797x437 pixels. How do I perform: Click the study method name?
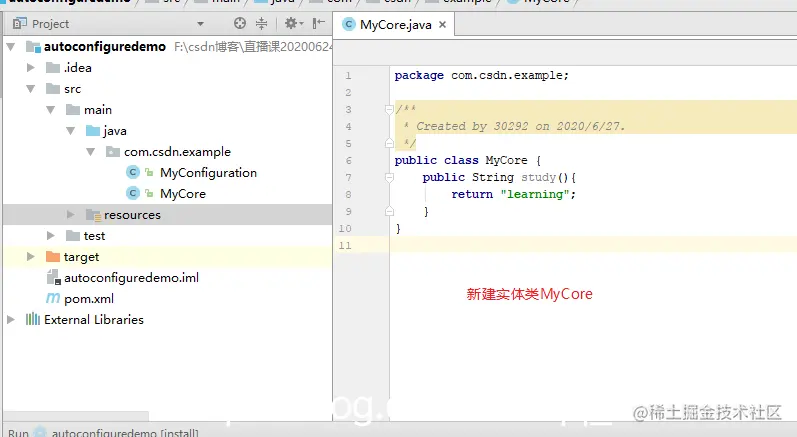tap(539, 177)
